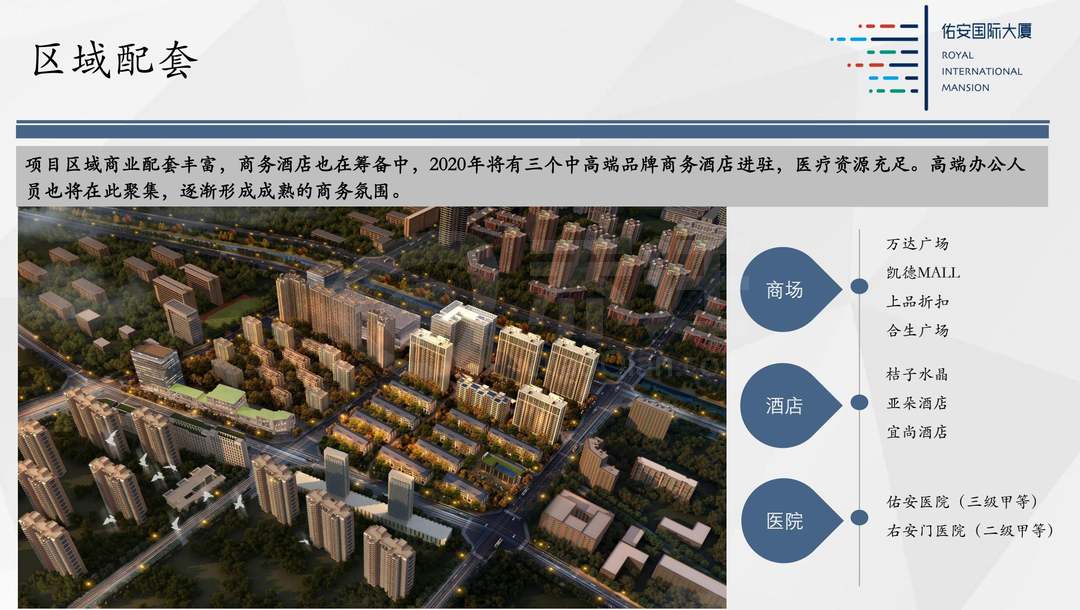The width and height of the screenshot is (1080, 610).
Task: Select the 酒店 teardrop shape
Action: pos(791,405)
